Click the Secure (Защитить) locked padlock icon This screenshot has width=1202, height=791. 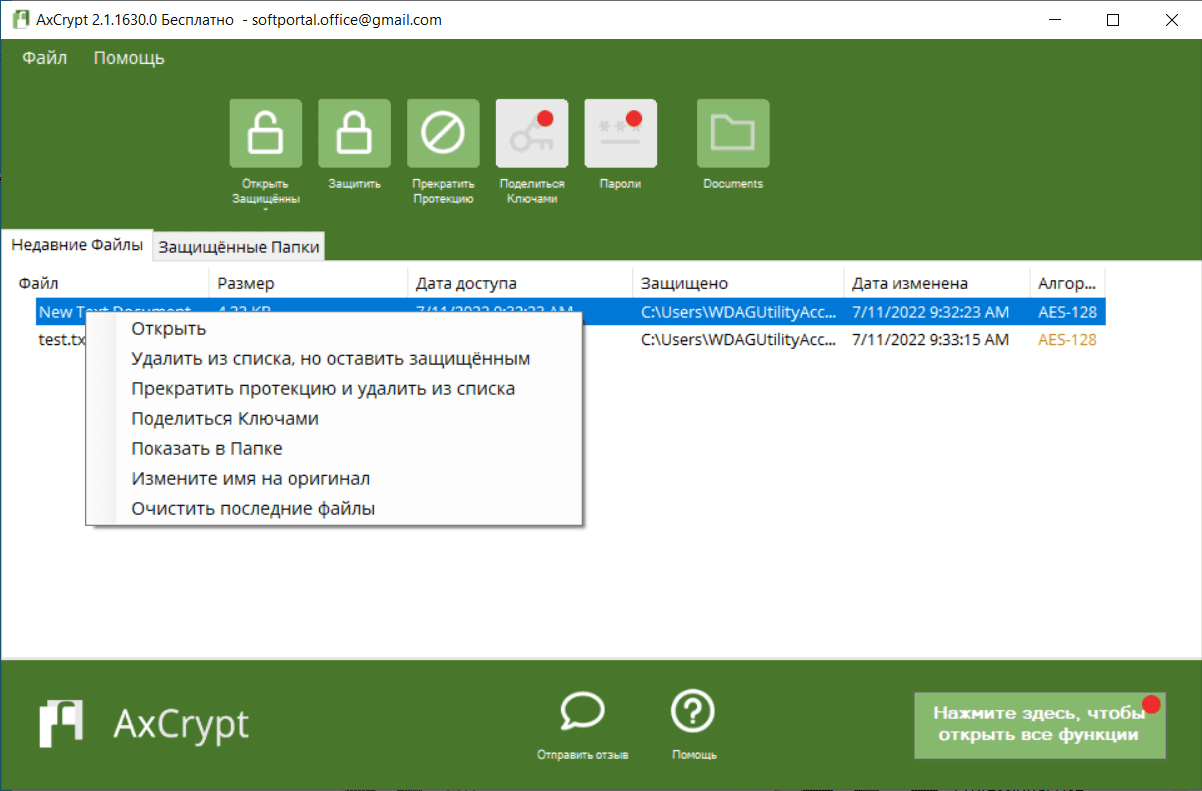pos(354,133)
